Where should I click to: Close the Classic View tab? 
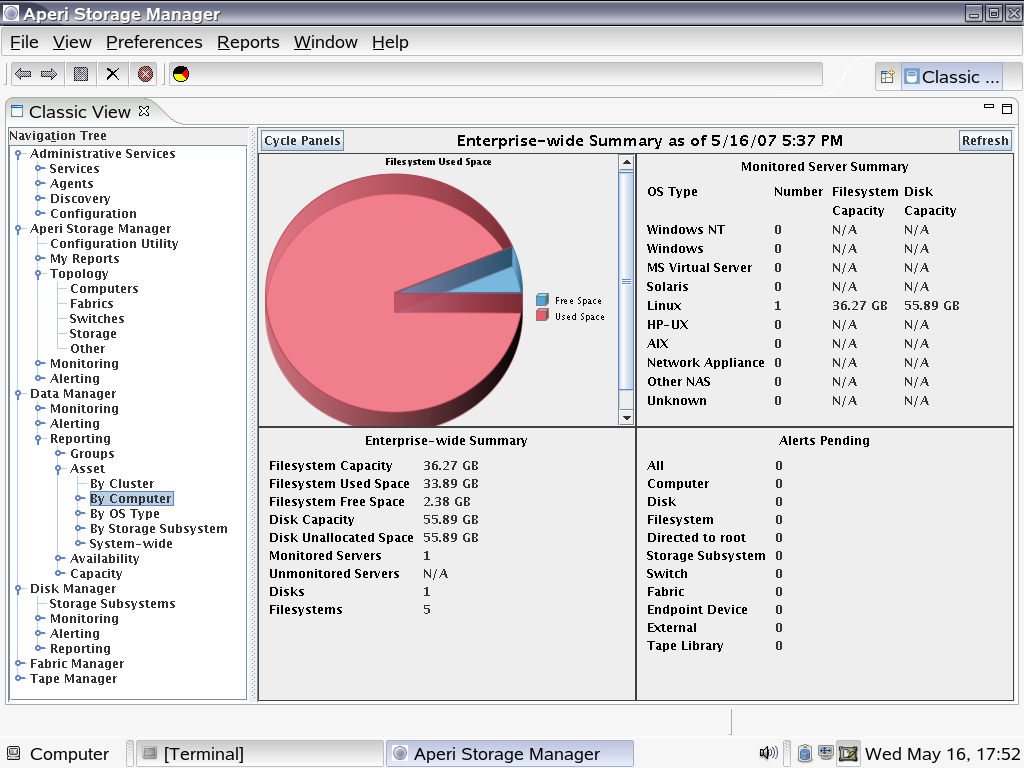tap(144, 111)
